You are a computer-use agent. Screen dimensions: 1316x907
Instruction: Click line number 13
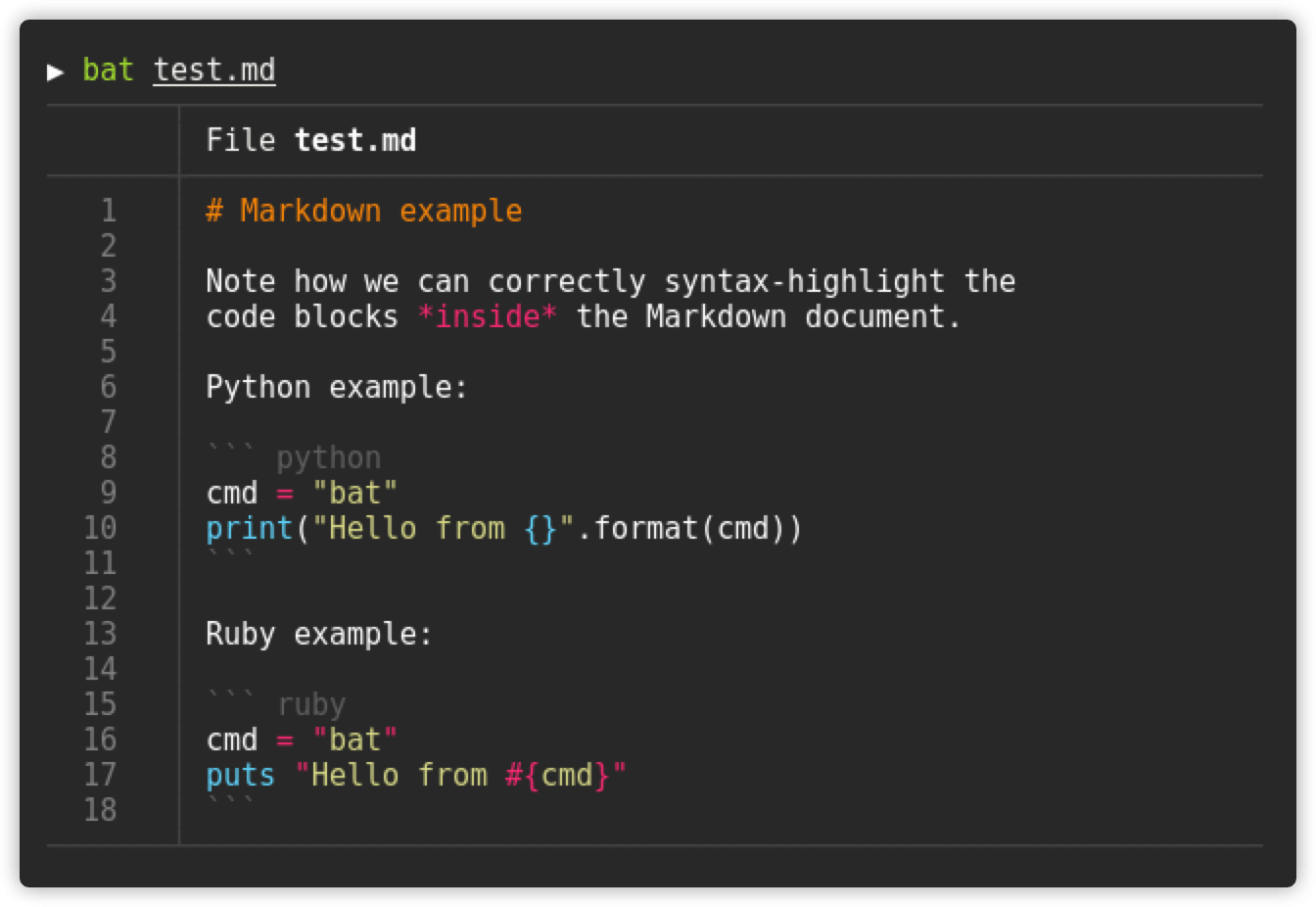[100, 634]
